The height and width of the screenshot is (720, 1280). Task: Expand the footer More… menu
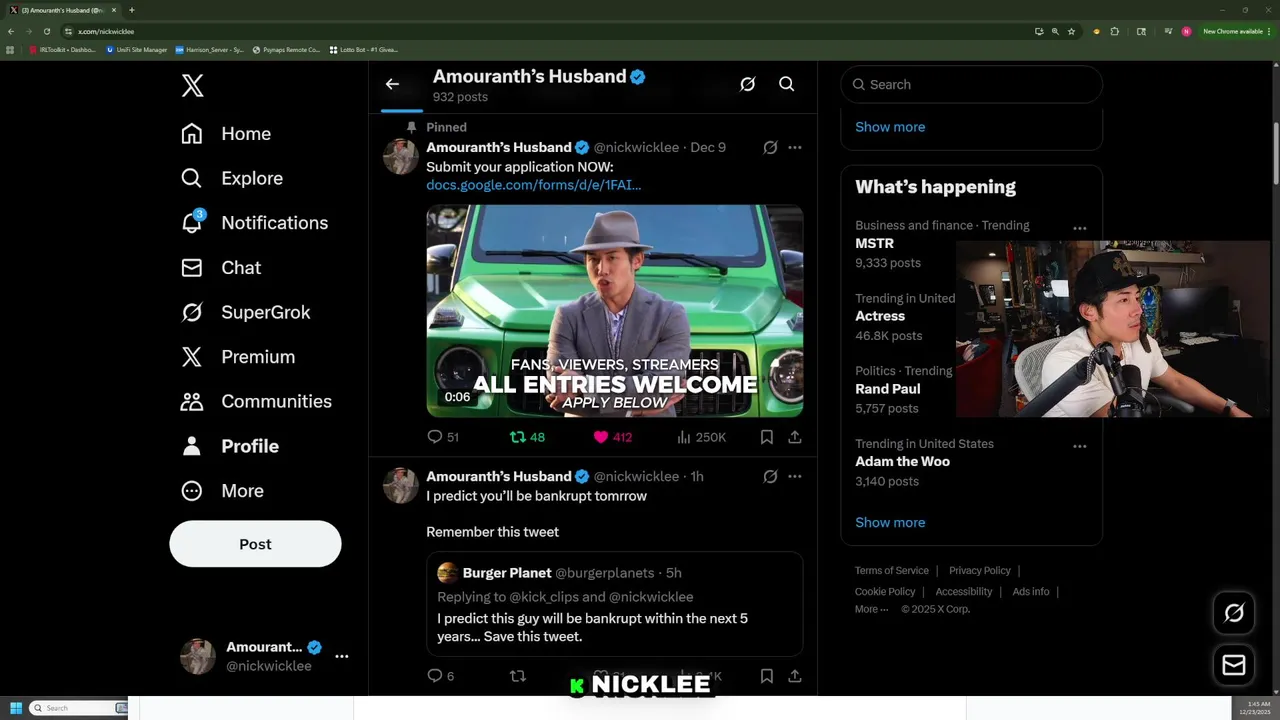871,609
